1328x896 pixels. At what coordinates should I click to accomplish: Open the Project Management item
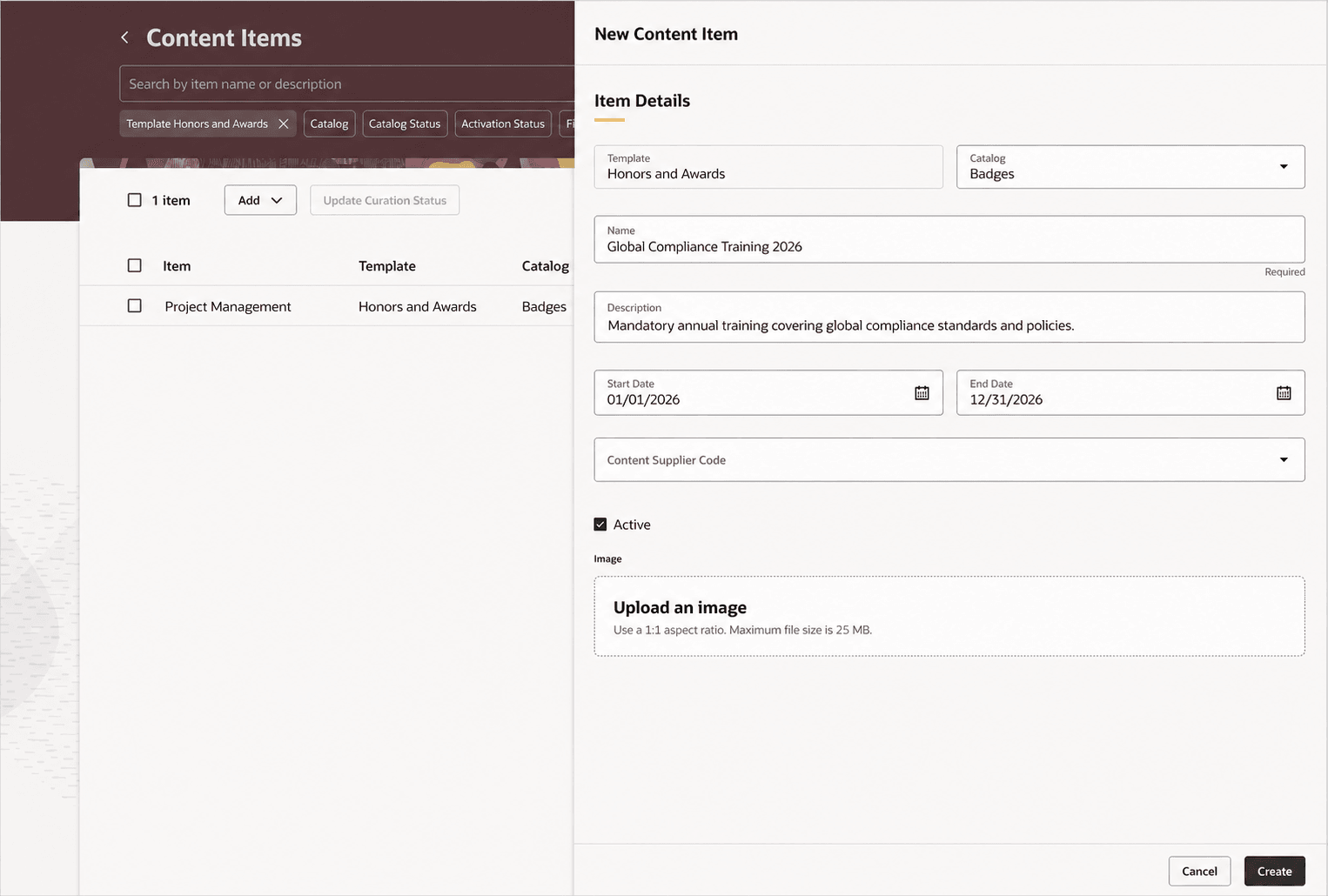(x=228, y=306)
